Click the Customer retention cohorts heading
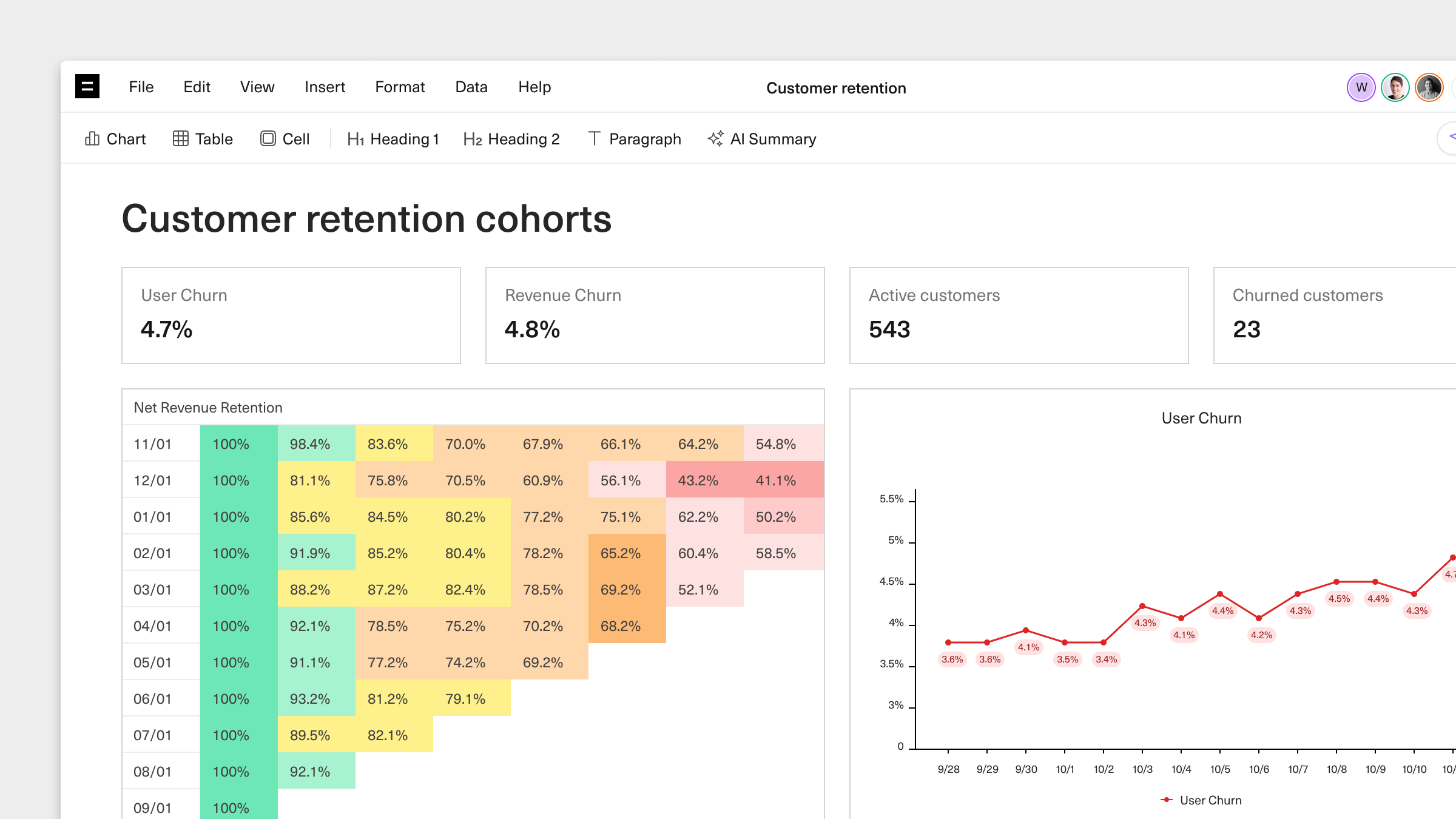 coord(366,218)
